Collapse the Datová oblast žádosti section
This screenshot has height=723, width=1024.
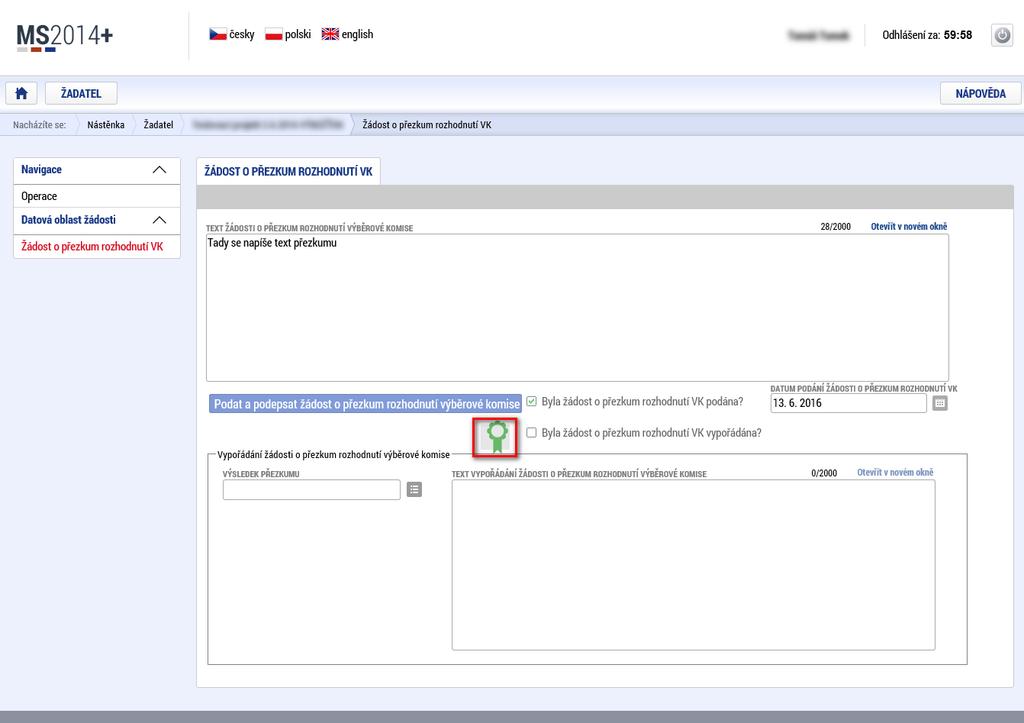click(x=159, y=220)
